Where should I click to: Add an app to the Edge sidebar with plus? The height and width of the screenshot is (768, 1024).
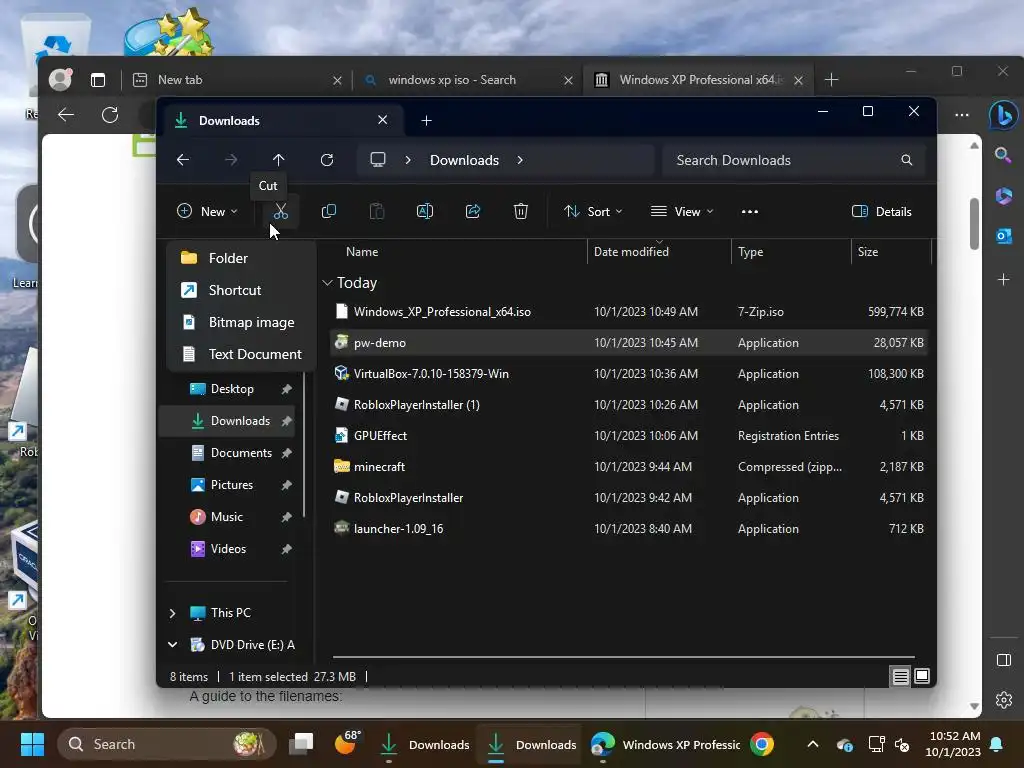pyautogui.click(x=1004, y=280)
